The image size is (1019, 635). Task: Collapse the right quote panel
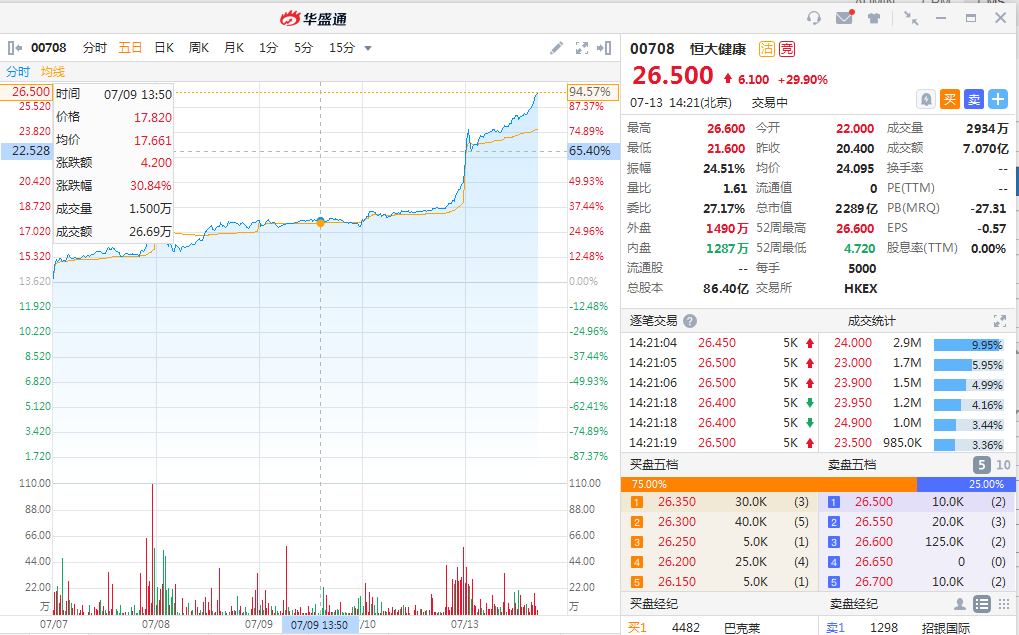(604, 48)
